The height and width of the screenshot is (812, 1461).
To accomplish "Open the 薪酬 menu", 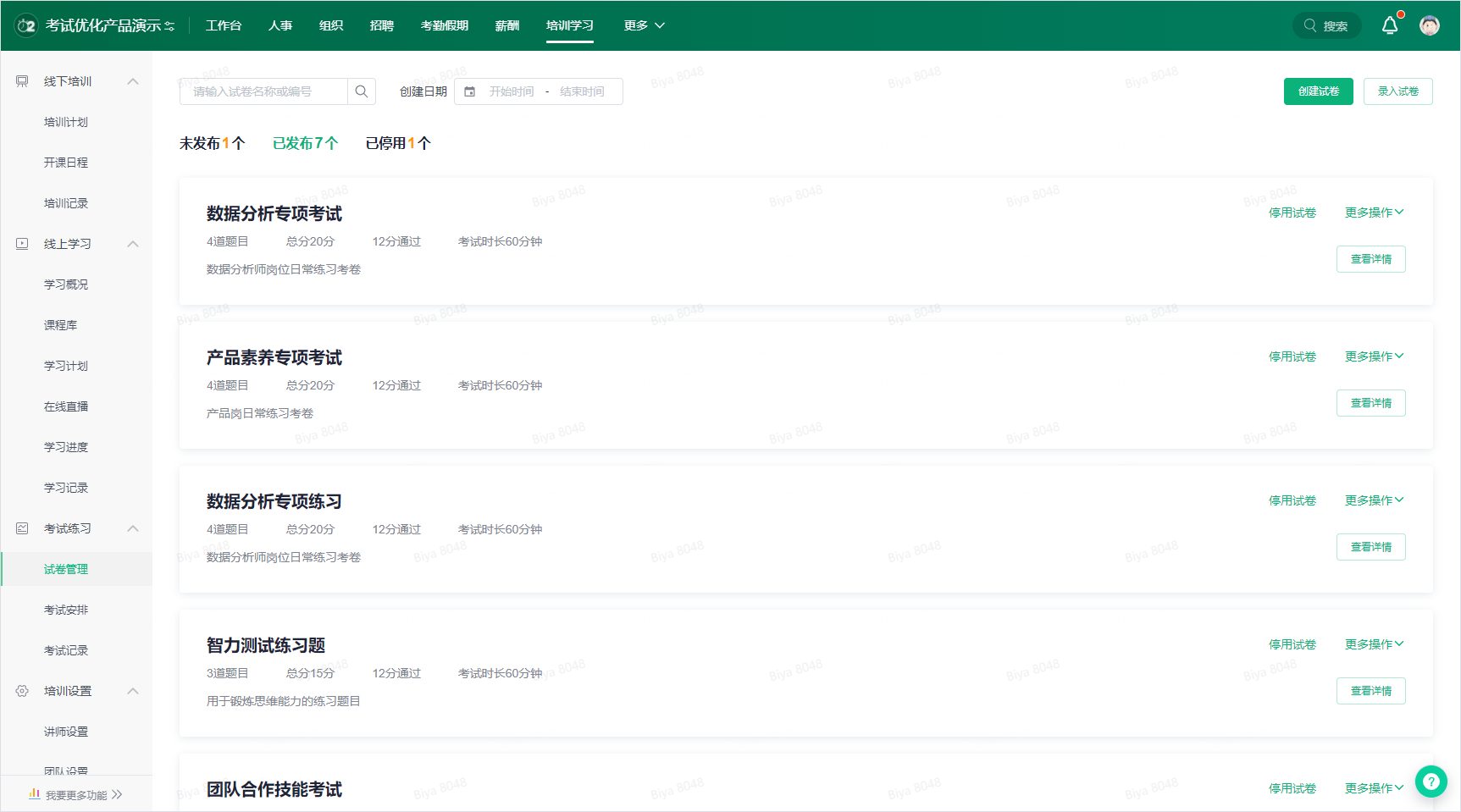I will [507, 25].
